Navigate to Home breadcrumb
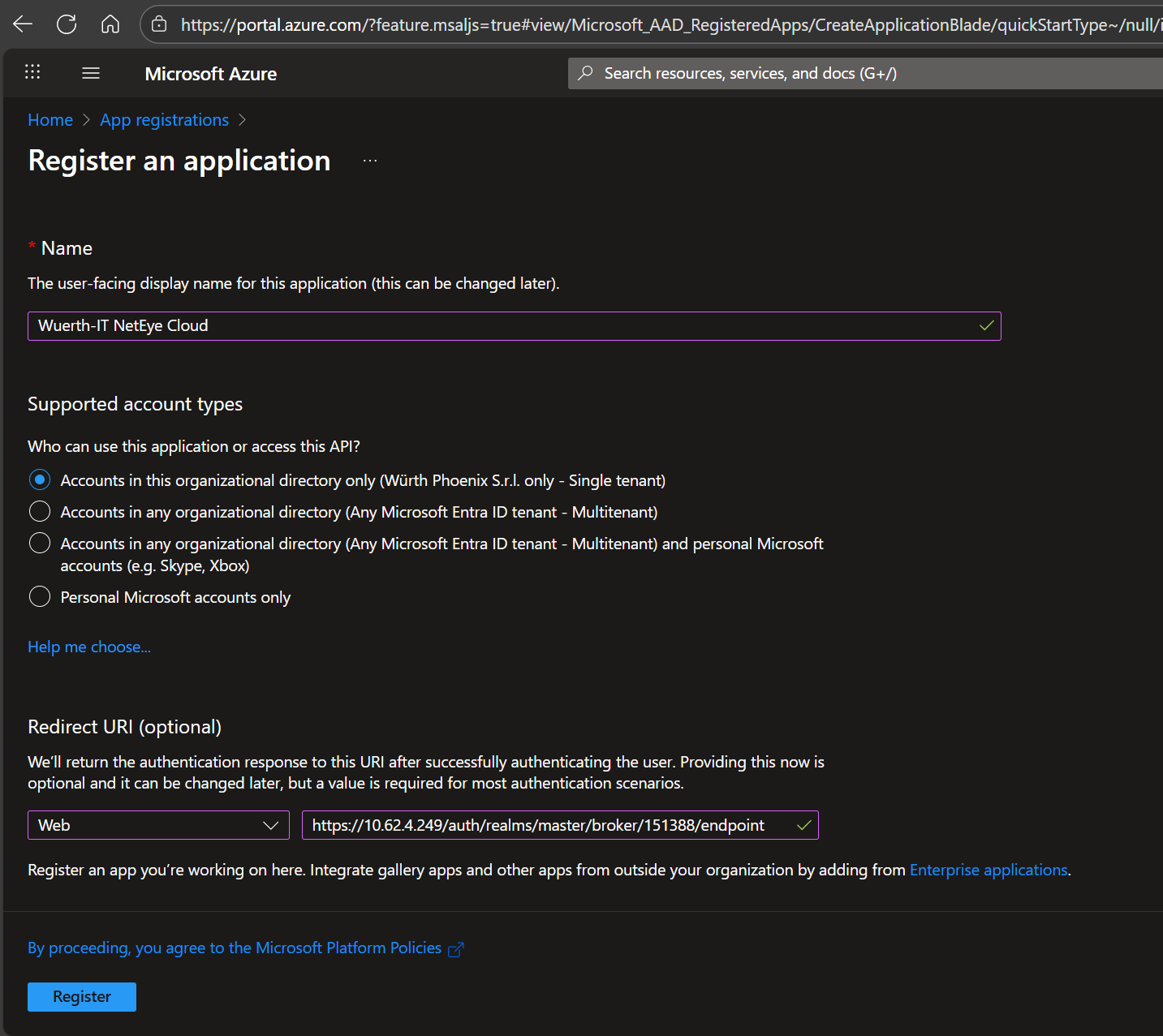The image size is (1163, 1036). [50, 120]
